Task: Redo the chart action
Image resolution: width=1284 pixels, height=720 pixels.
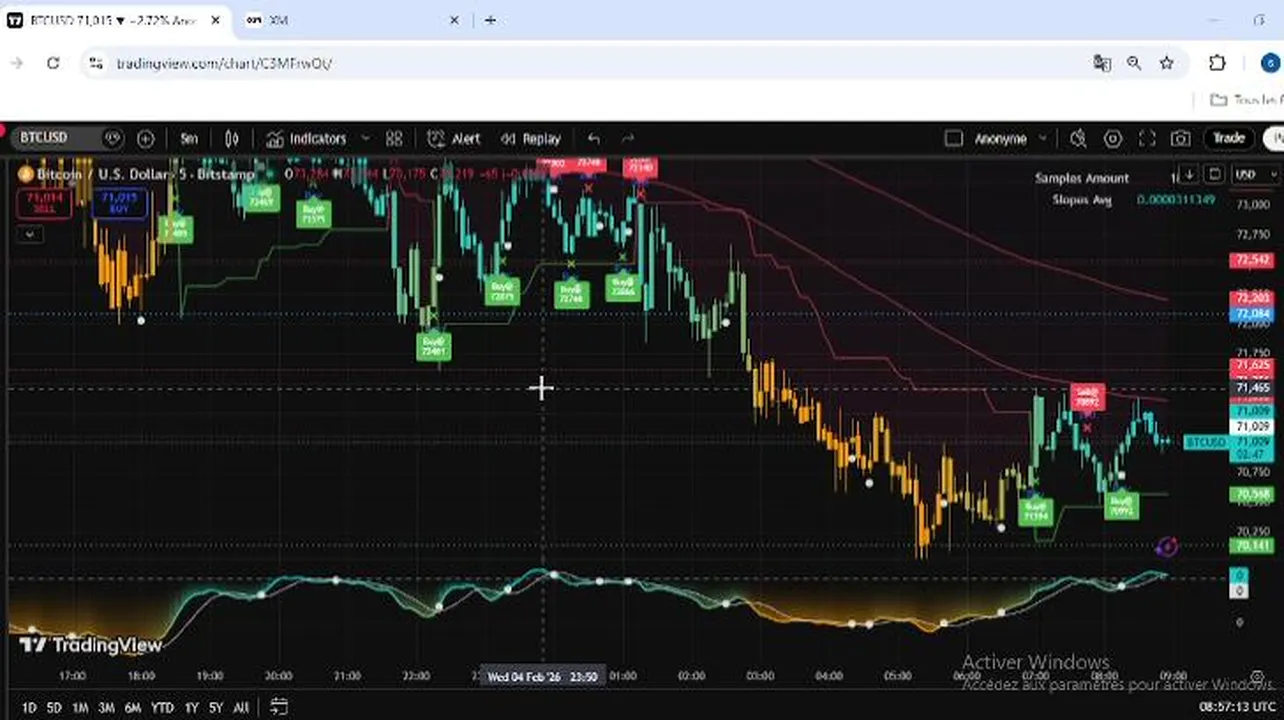Action: point(628,139)
